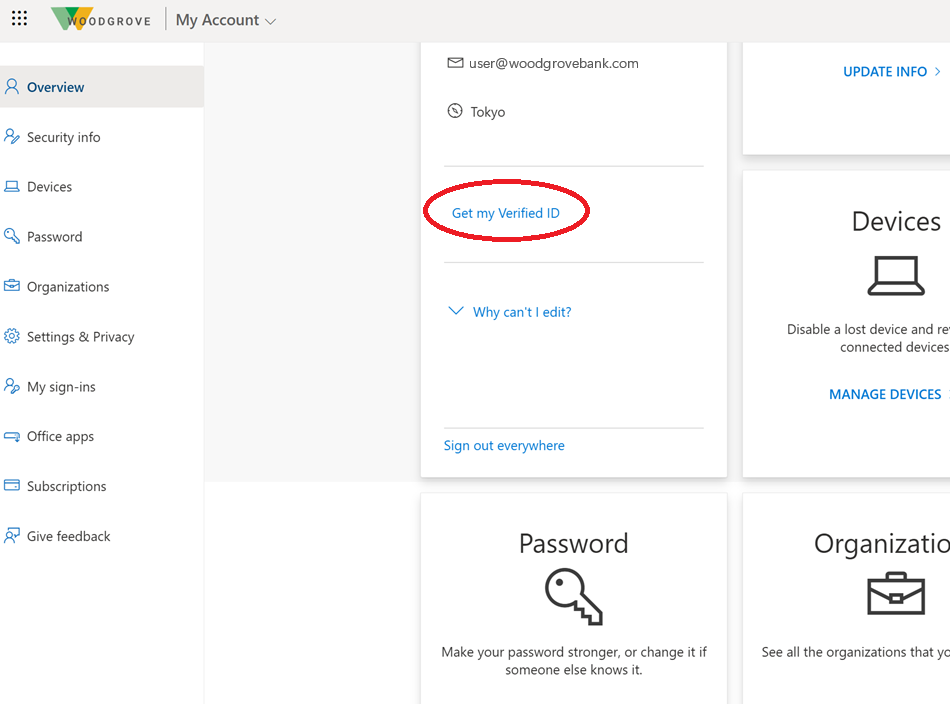950x704 pixels.
Task: Click the UPDATE INFO link
Action: click(885, 71)
